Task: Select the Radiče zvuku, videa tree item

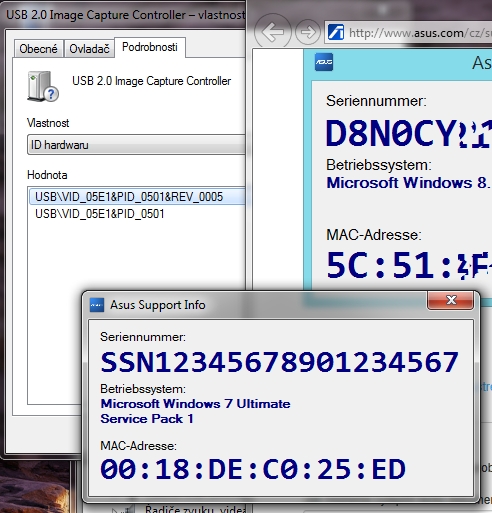Action: (195, 509)
